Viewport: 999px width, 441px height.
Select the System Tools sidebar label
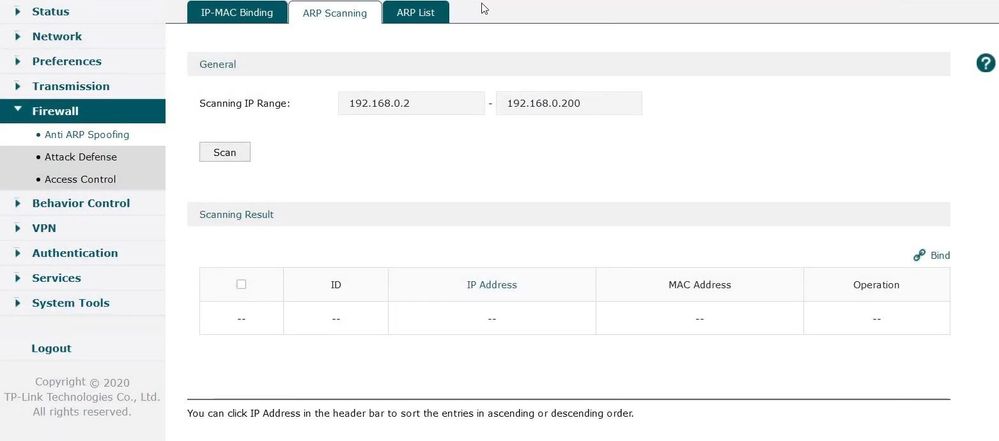pos(71,303)
